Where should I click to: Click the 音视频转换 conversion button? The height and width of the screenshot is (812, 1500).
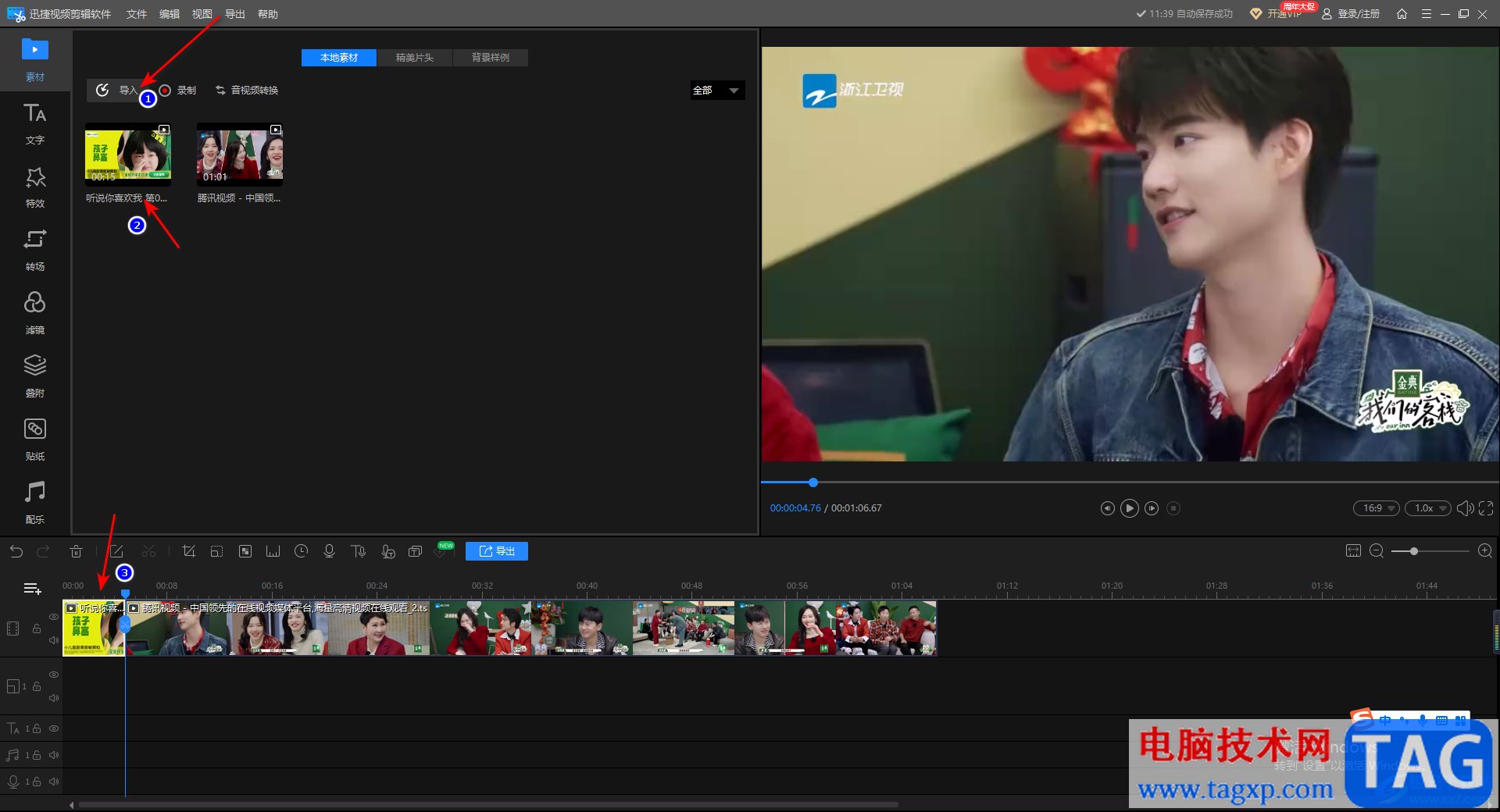[x=247, y=91]
